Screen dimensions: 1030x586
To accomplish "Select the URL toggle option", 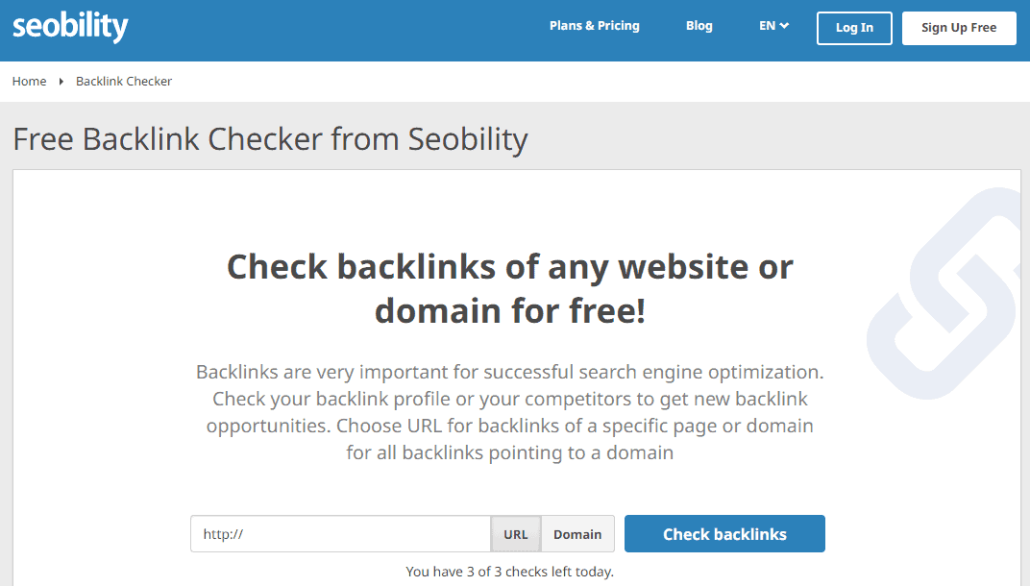I will (516, 534).
